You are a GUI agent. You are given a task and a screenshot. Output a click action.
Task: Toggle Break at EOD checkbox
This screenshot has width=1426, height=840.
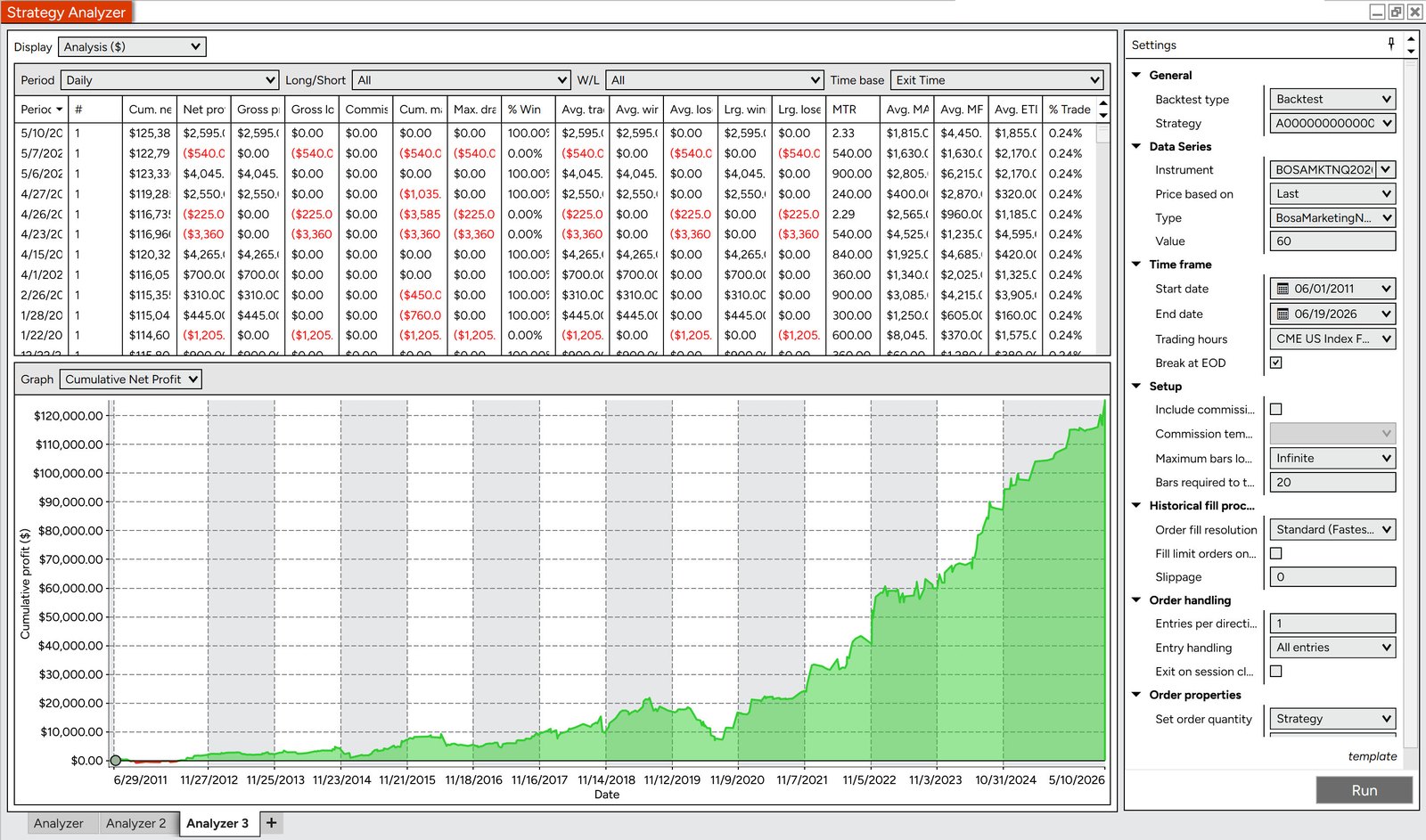click(1276, 363)
